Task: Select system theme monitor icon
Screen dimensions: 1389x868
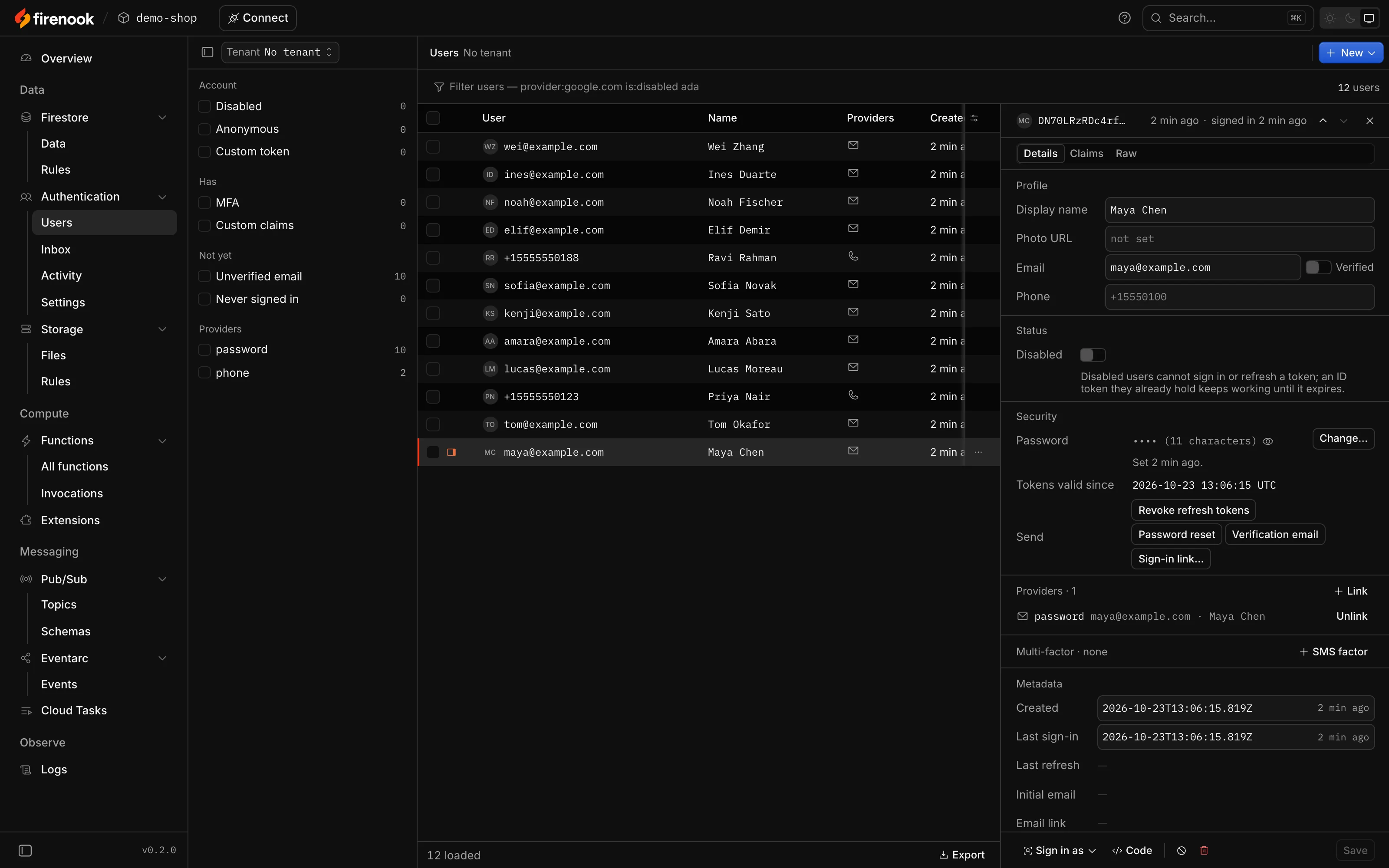Action: (1369, 18)
